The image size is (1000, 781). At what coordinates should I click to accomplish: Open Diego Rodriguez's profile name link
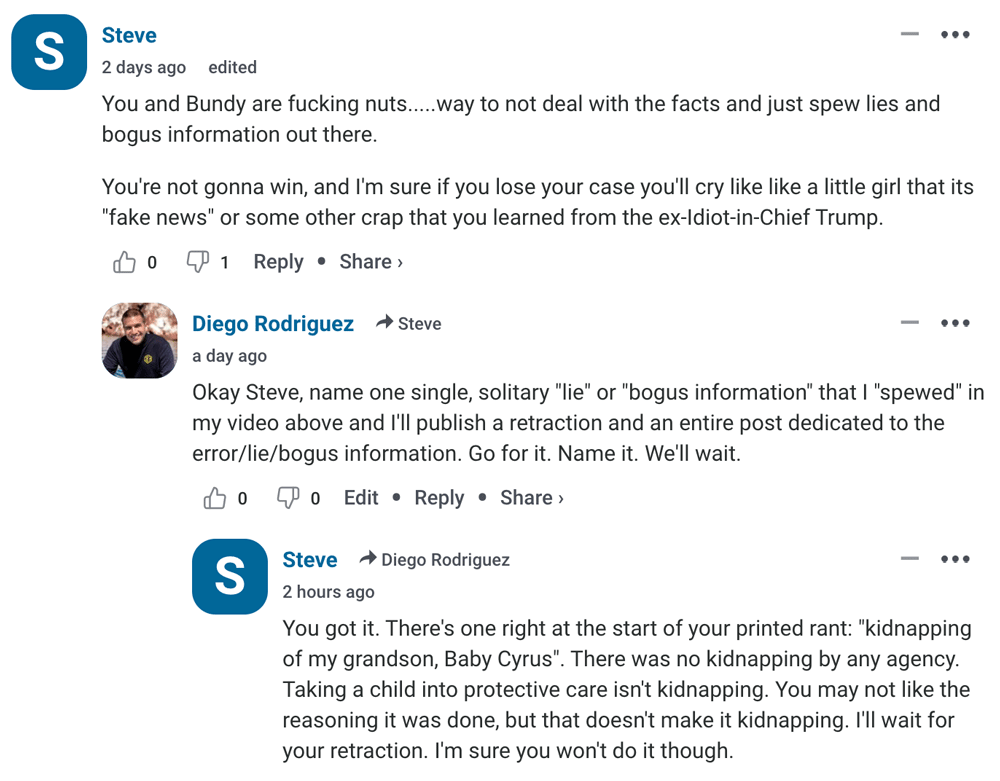[273, 323]
